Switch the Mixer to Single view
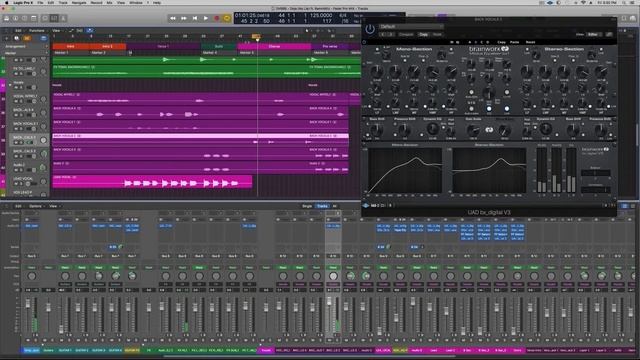 pos(307,206)
